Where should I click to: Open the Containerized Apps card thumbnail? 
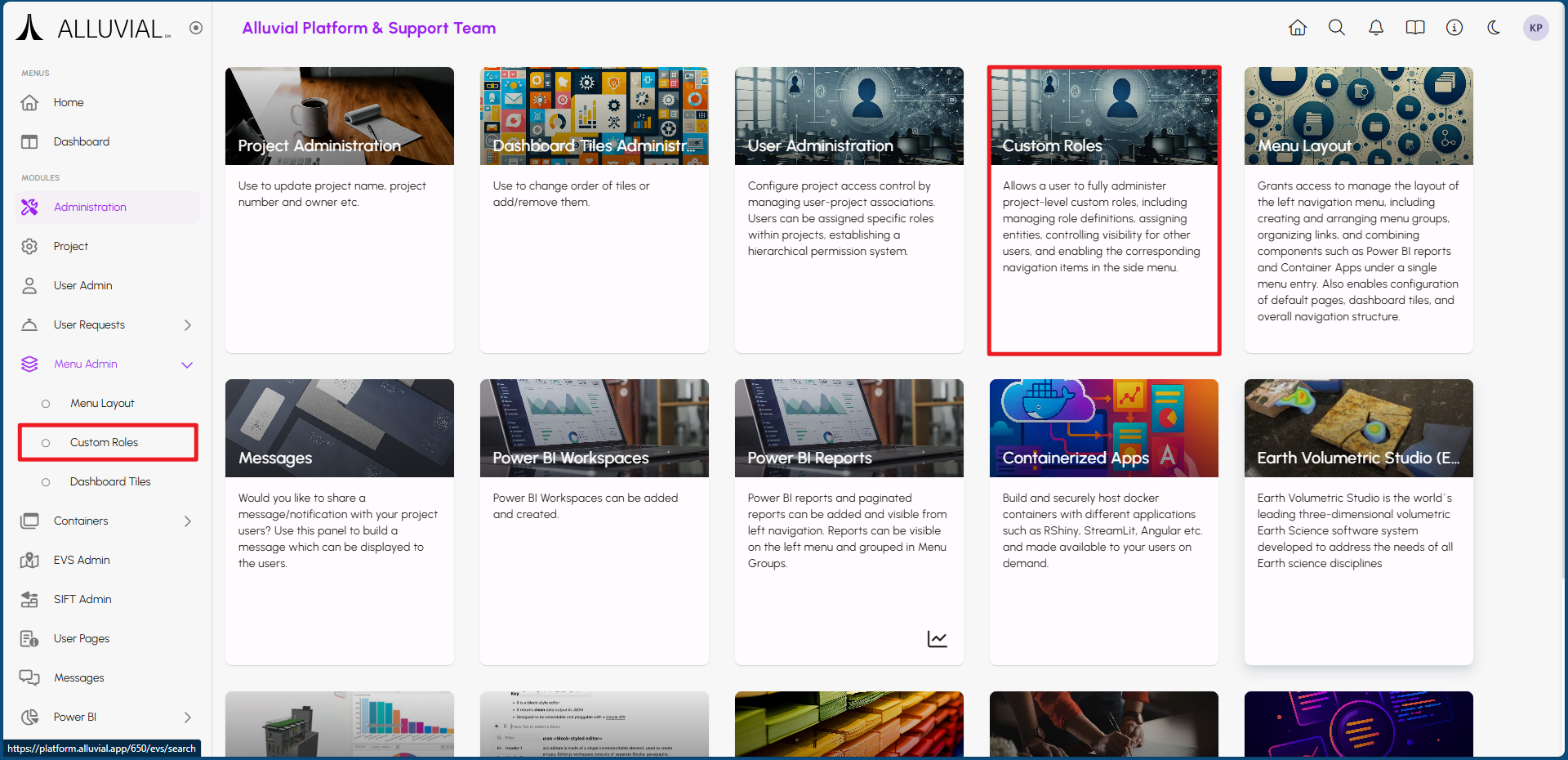1103,428
